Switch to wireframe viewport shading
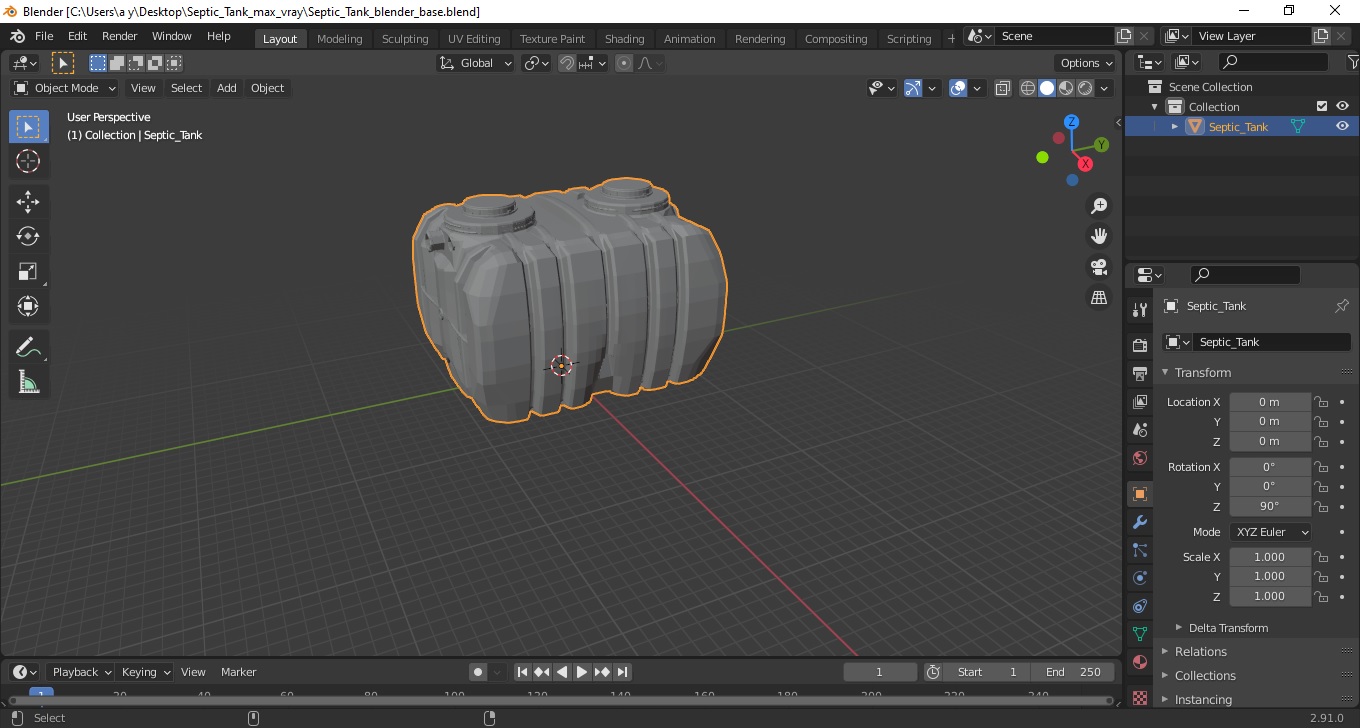 click(1028, 88)
